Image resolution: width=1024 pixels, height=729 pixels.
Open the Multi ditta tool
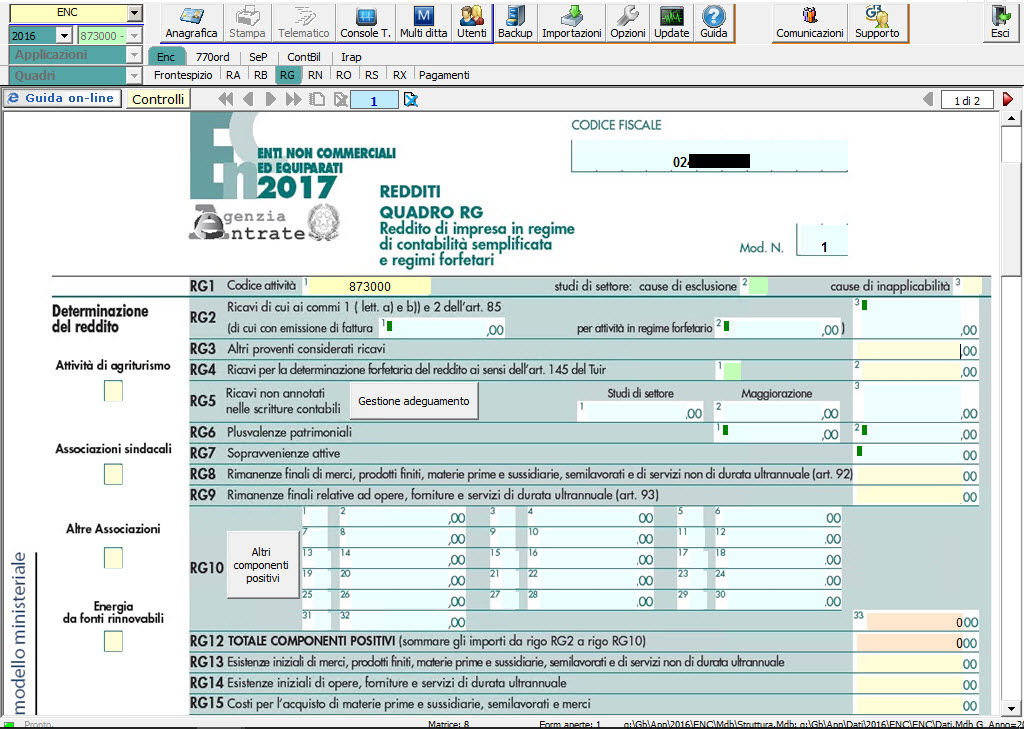click(x=423, y=23)
